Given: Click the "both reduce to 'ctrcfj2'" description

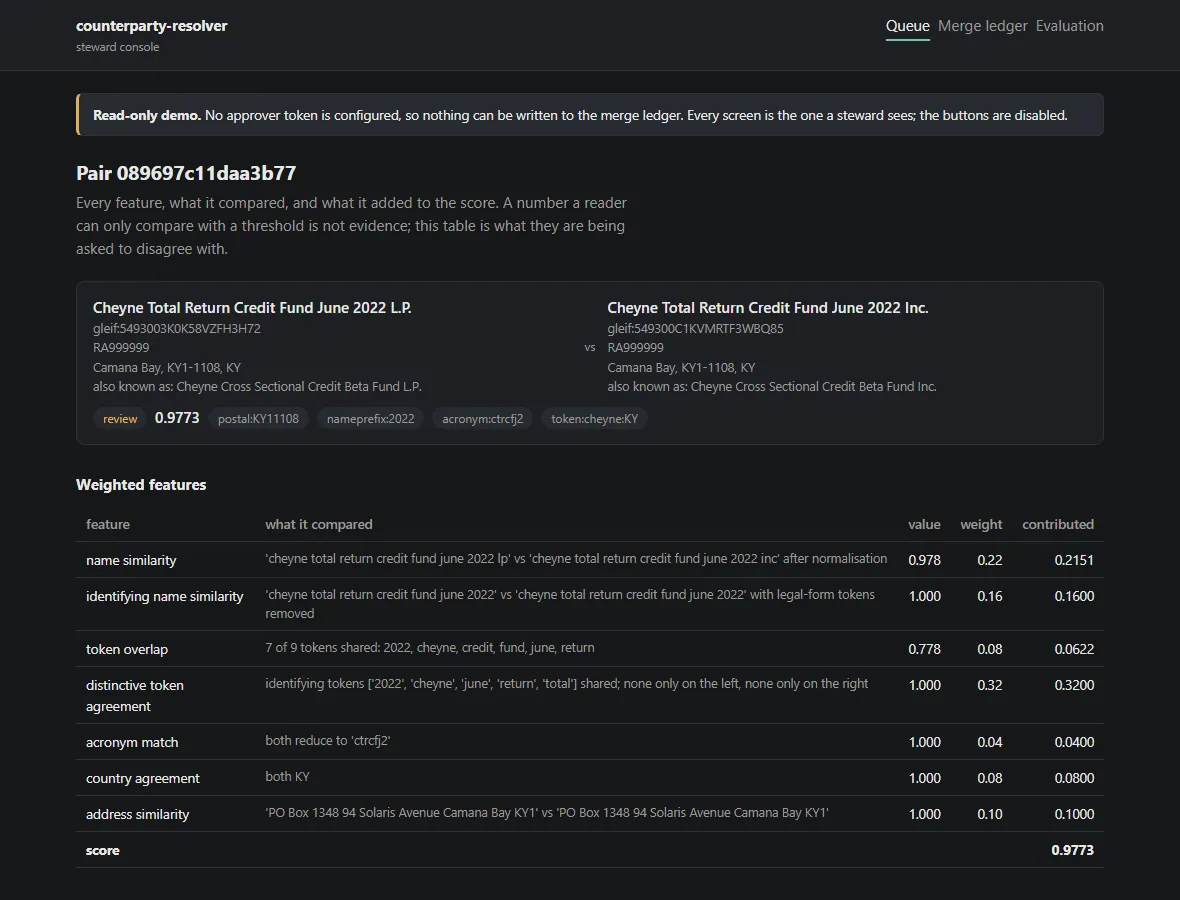Looking at the screenshot, I should [x=327, y=741].
